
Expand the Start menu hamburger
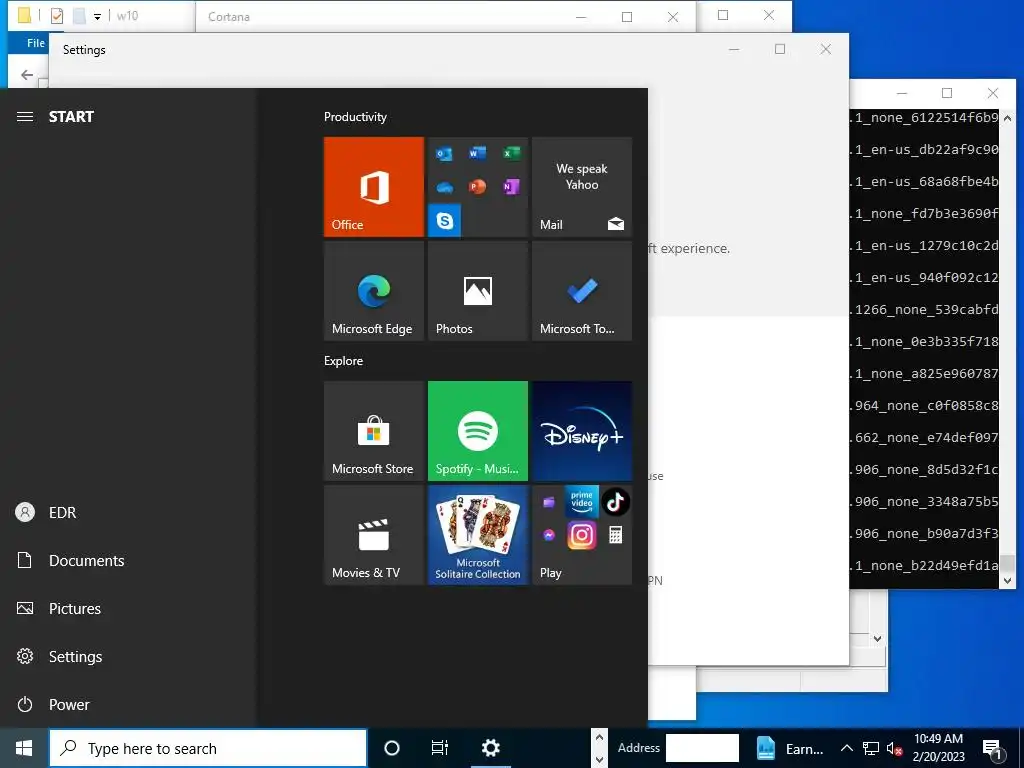point(25,117)
